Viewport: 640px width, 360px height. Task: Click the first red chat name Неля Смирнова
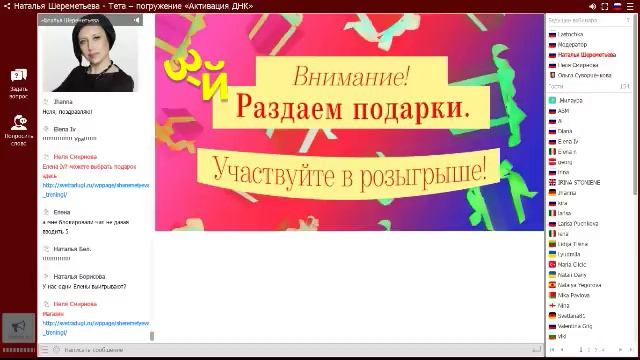pyautogui.click(x=75, y=157)
